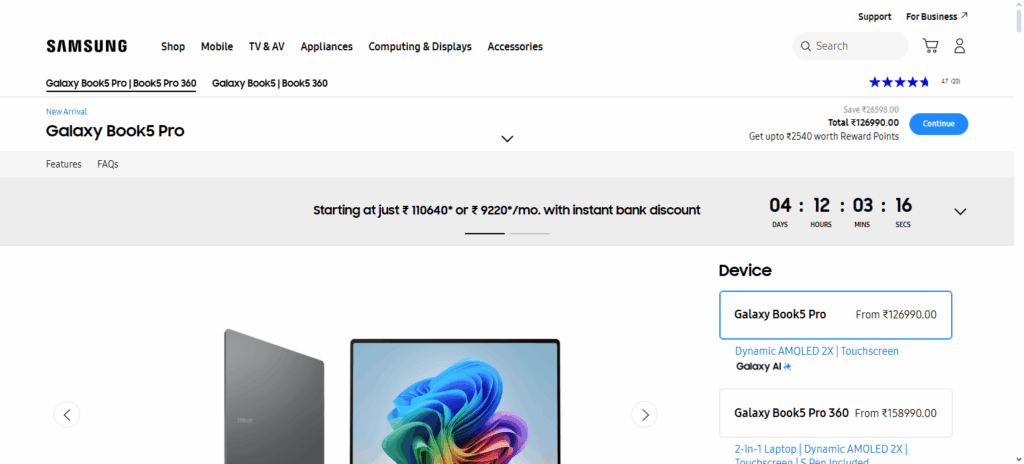1024x464 pixels.
Task: Click the review count '4.7 (20)'
Action: click(x=950, y=82)
